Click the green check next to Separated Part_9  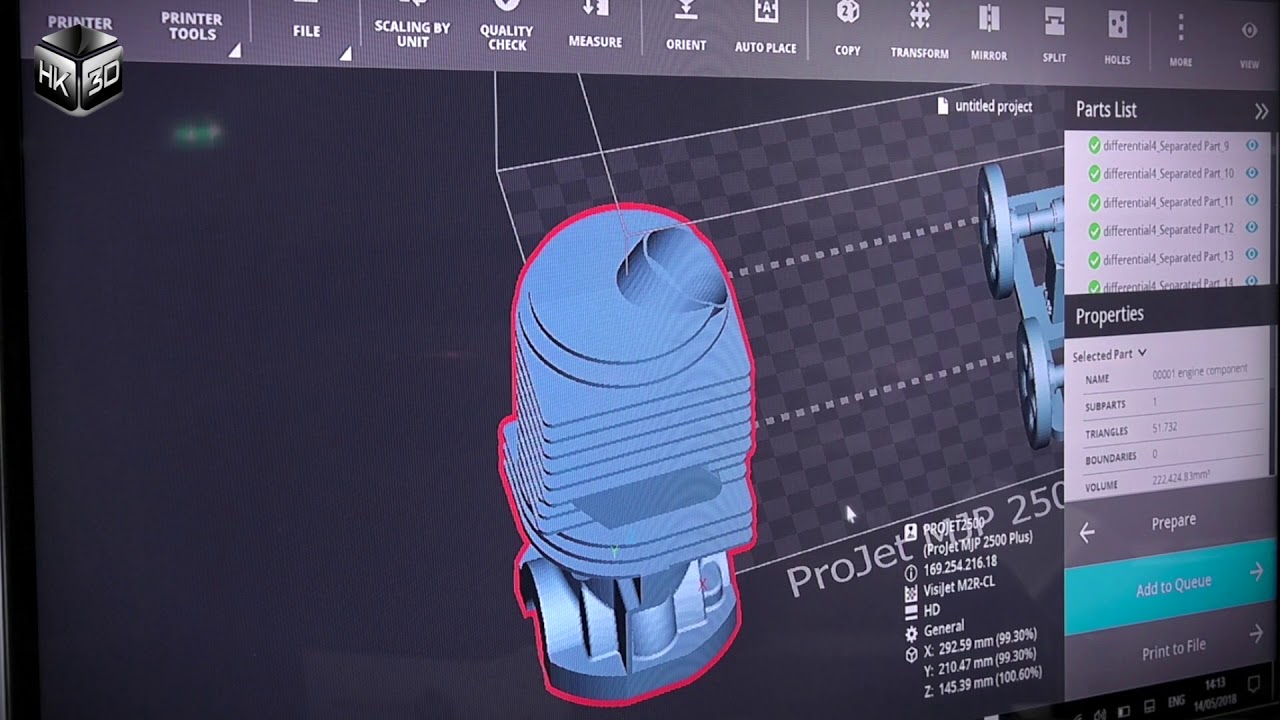(x=1094, y=145)
